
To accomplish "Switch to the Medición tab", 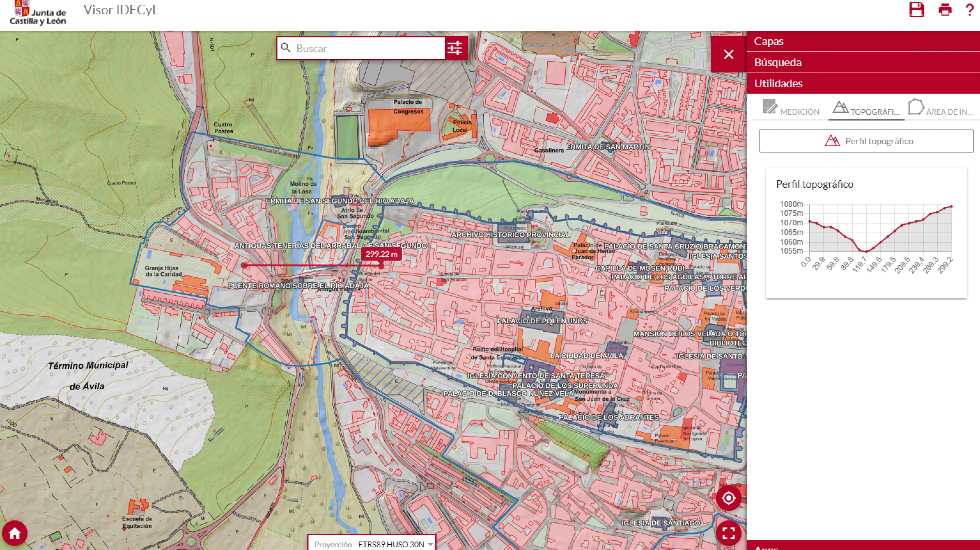I will [791, 110].
